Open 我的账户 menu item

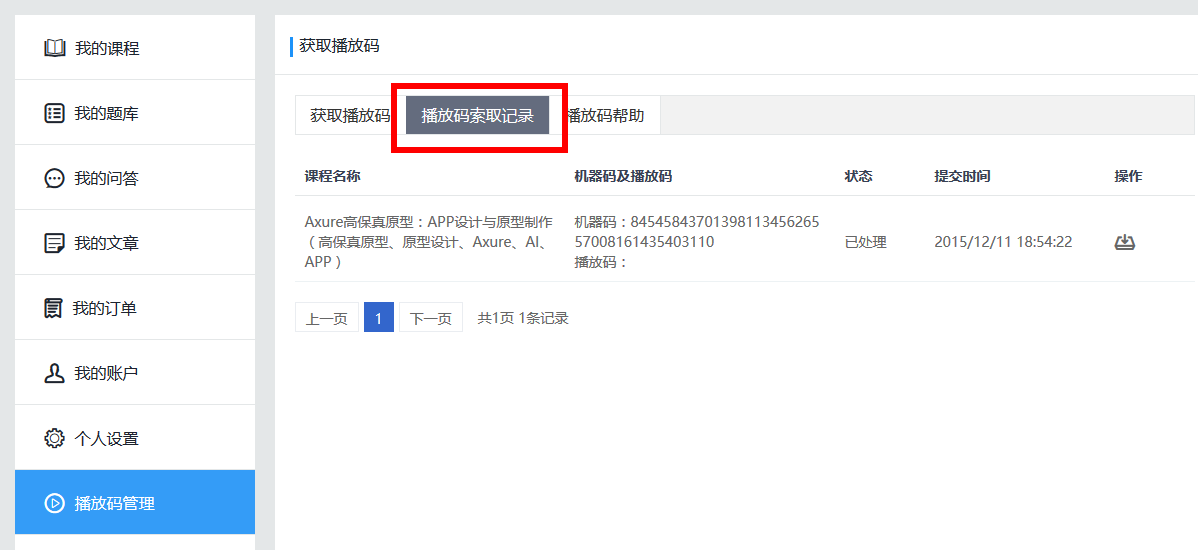pos(135,372)
